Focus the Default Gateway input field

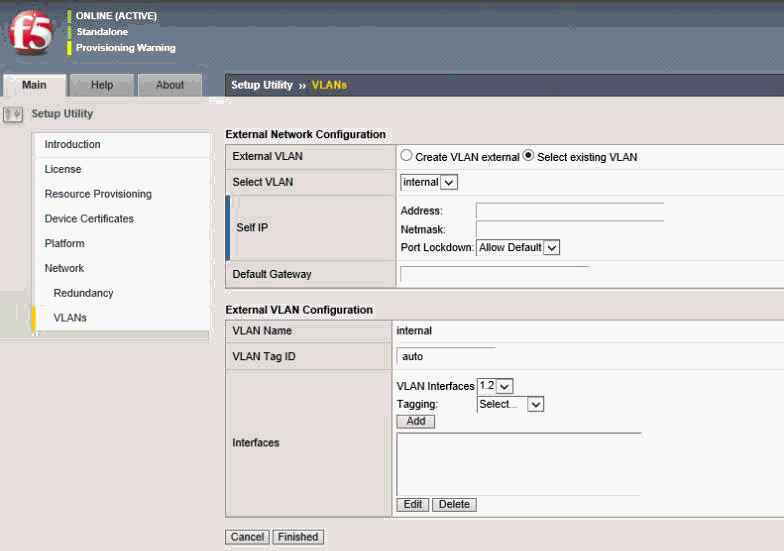click(494, 274)
